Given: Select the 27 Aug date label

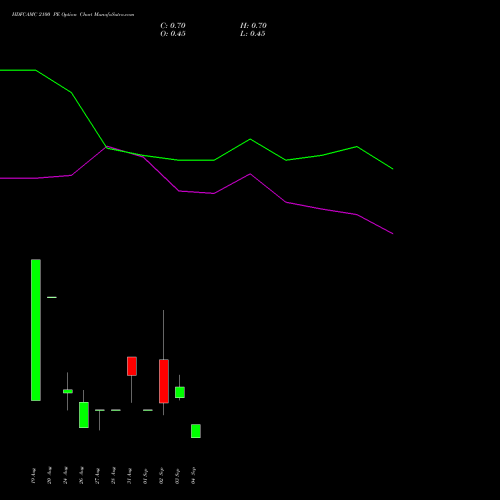Looking at the screenshot, I should (97, 476).
